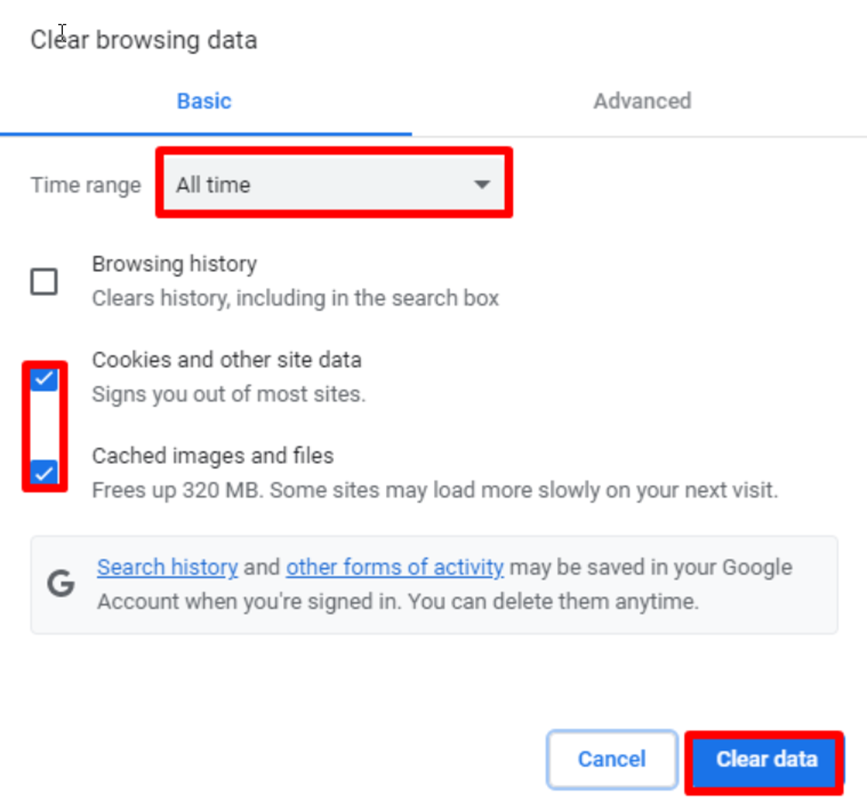Open the Time range dropdown arrow
This screenshot has width=867, height=803.
point(481,183)
